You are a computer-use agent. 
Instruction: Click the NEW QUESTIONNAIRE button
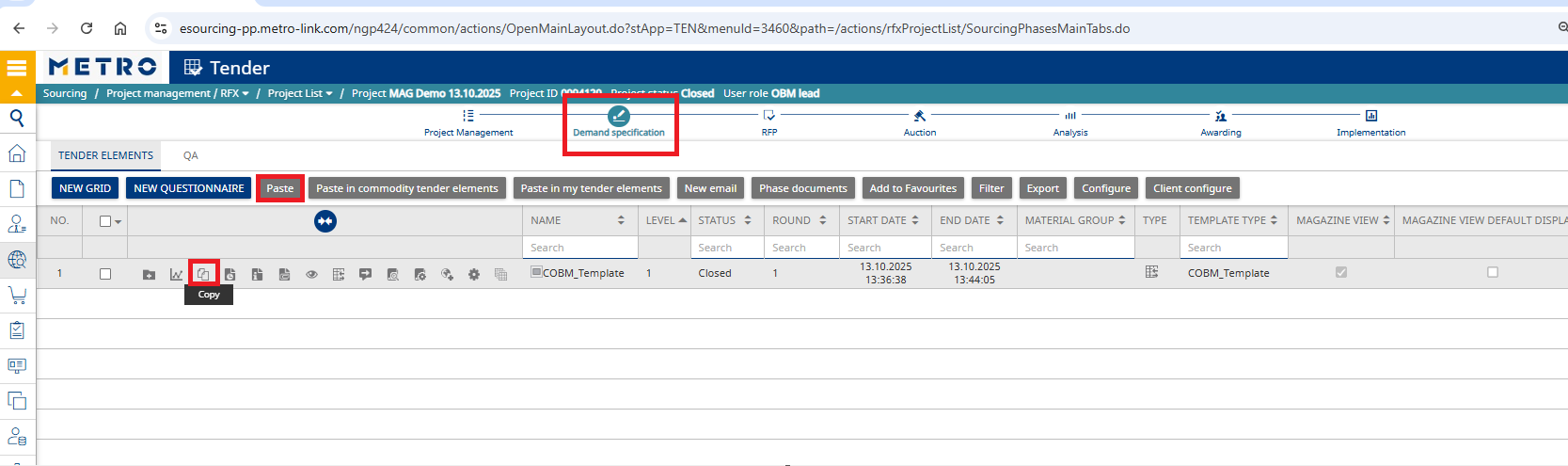[189, 188]
